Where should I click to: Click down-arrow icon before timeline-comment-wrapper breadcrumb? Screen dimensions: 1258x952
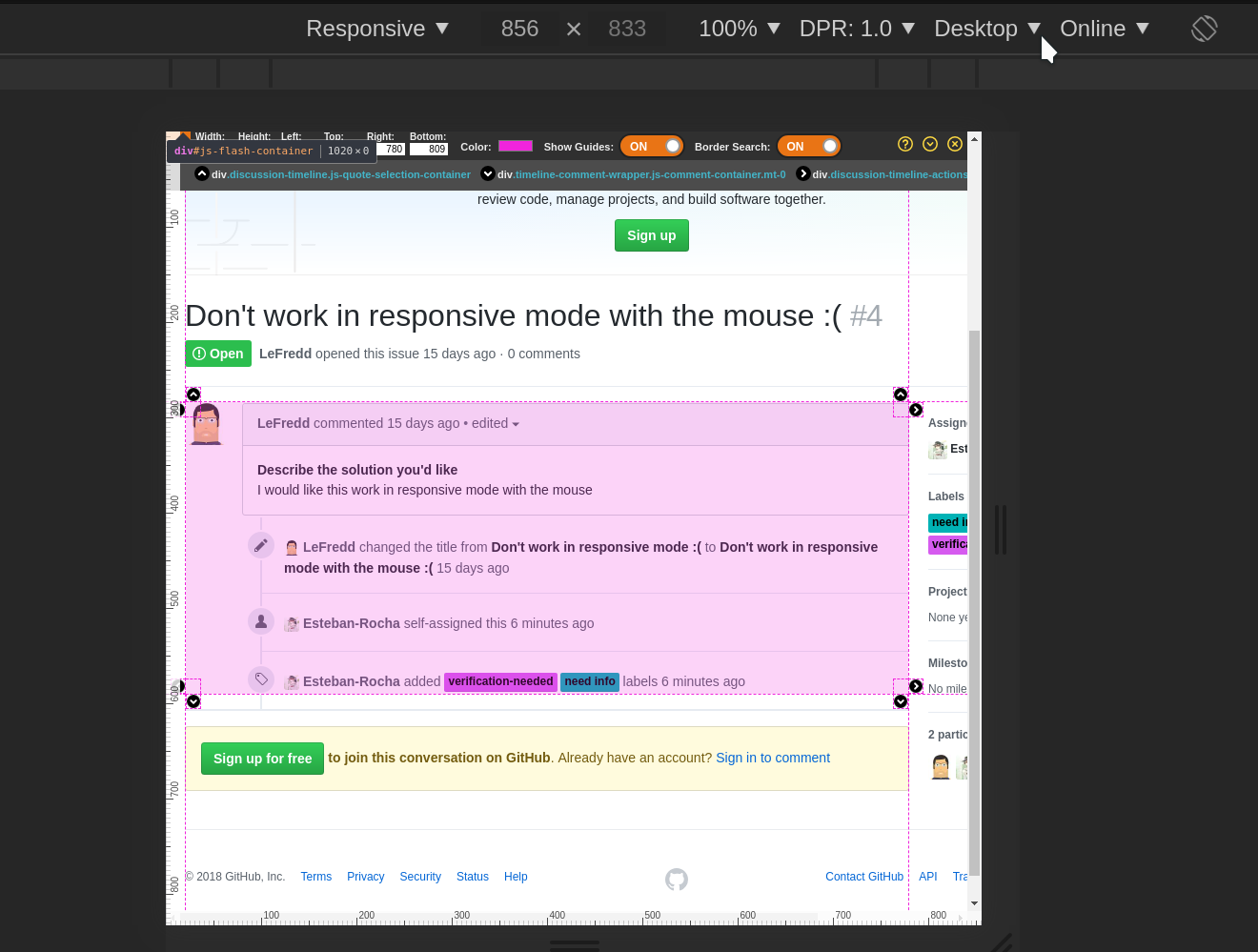click(488, 173)
